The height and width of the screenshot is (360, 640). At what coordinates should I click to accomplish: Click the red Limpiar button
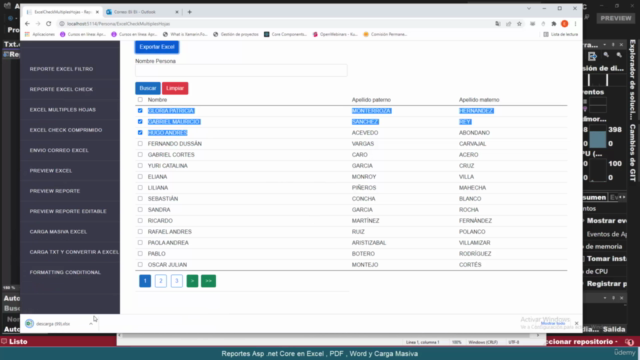pos(175,88)
